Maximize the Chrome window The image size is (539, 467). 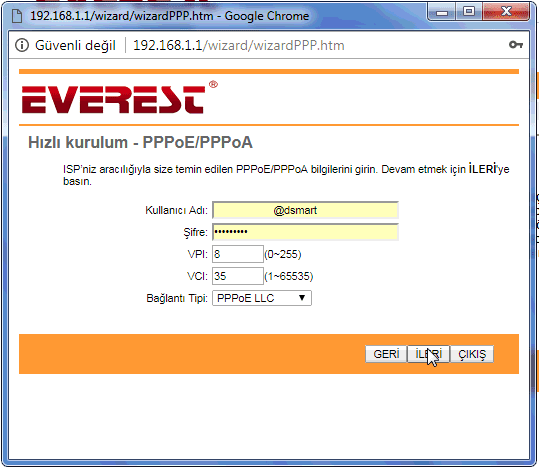469,12
